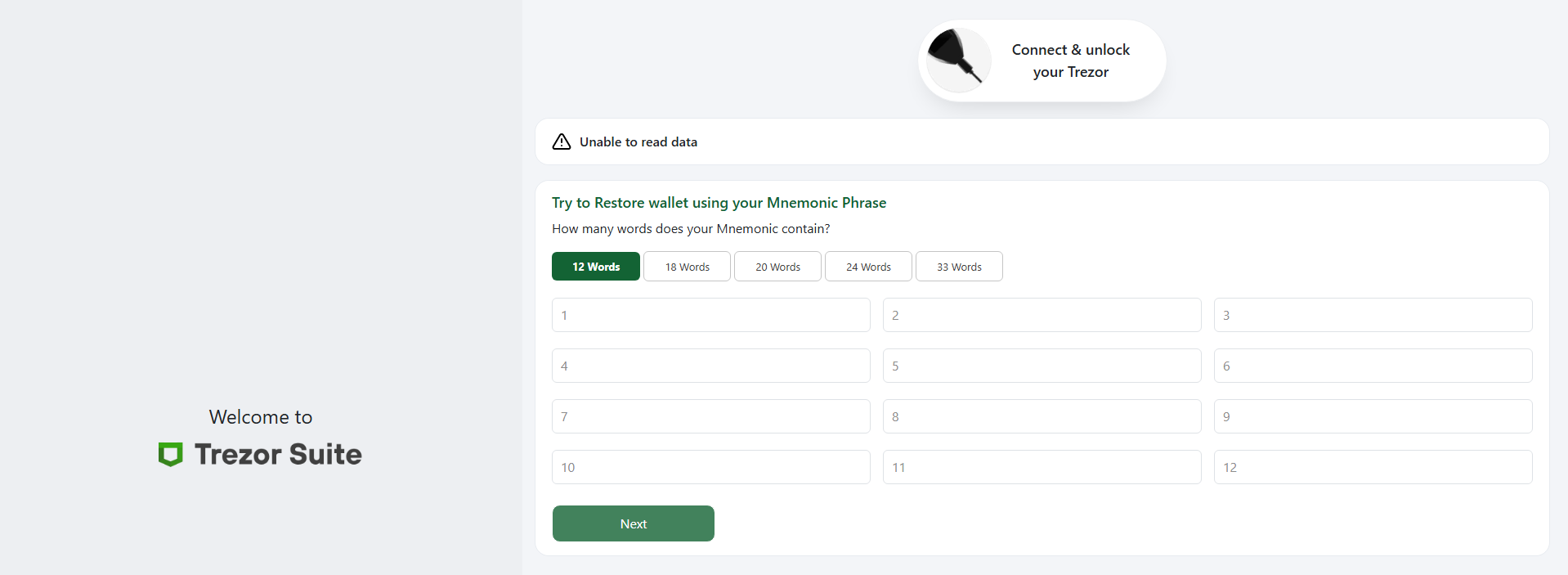This screenshot has width=1568, height=575.
Task: Focus mnemonic word field 4
Action: point(711,366)
